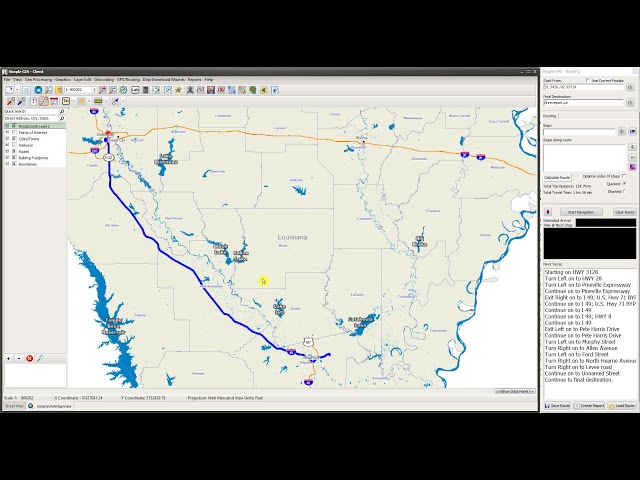Select the Quickest route radio button
This screenshot has height=480, width=640.
pyautogui.click(x=624, y=184)
